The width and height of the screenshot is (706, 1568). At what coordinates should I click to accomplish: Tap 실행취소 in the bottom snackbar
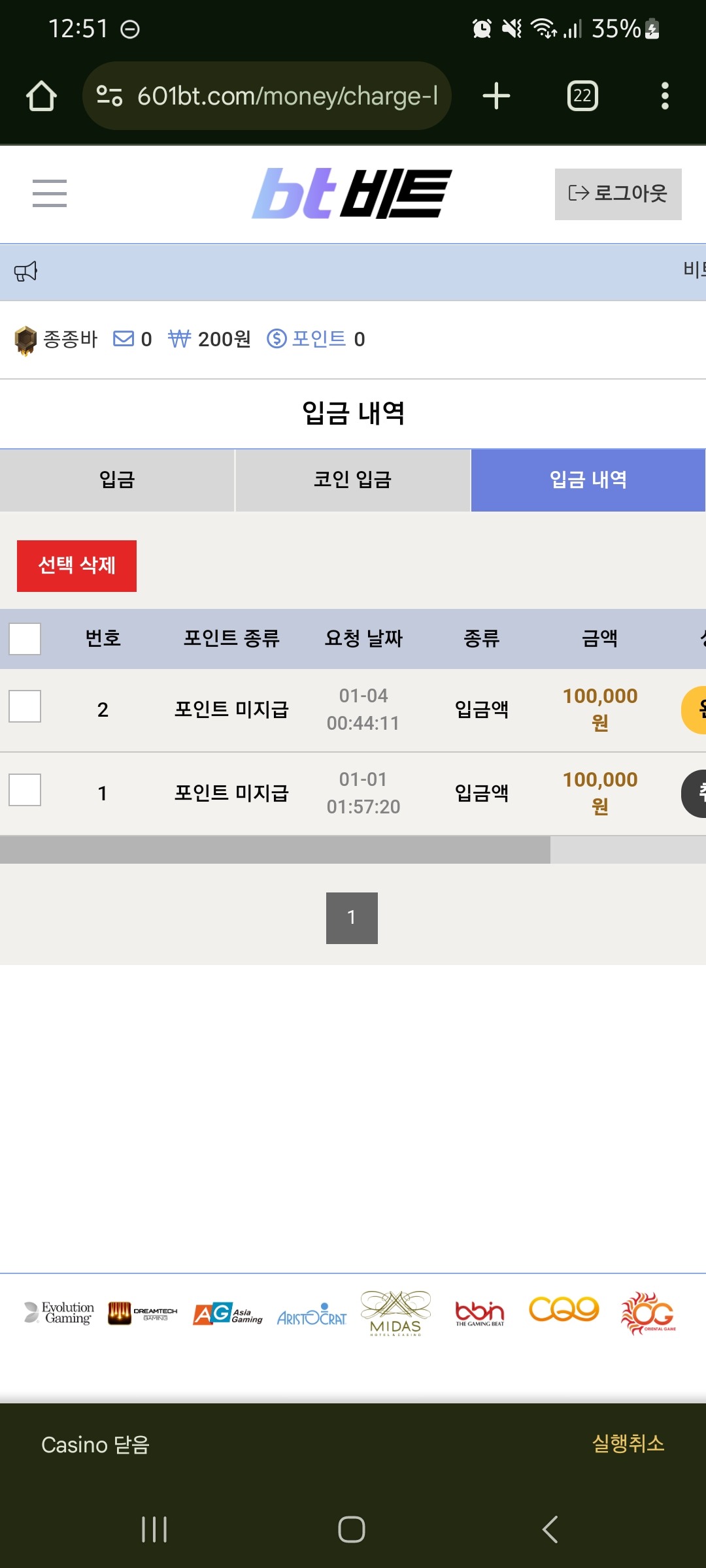coord(628,1444)
